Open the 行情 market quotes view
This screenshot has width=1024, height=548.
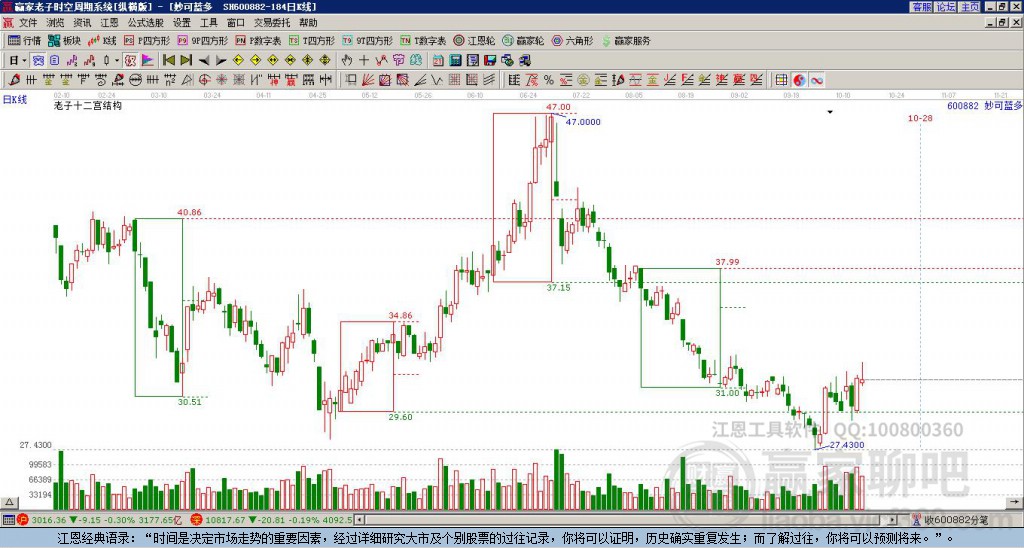[x=24, y=40]
